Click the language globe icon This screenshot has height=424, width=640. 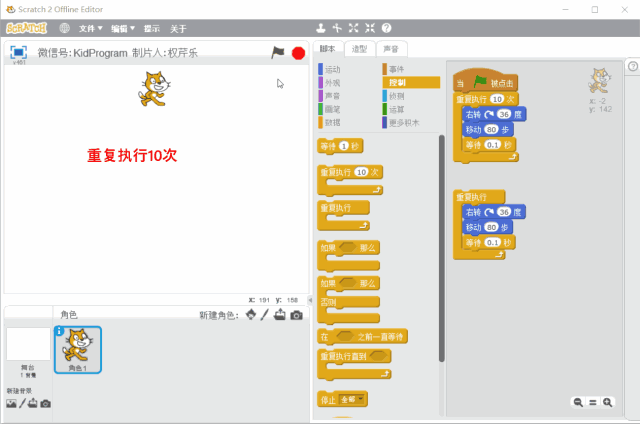click(x=65, y=28)
